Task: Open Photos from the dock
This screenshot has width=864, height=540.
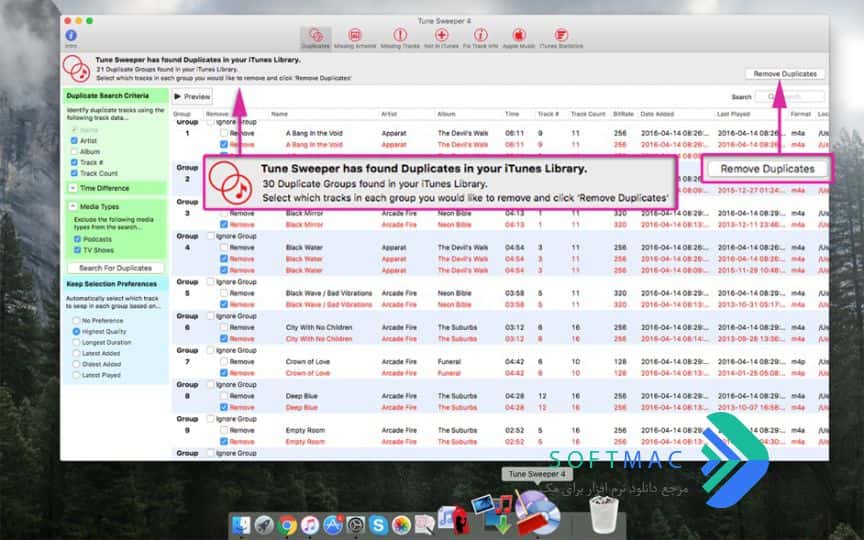Action: pyautogui.click(x=402, y=525)
